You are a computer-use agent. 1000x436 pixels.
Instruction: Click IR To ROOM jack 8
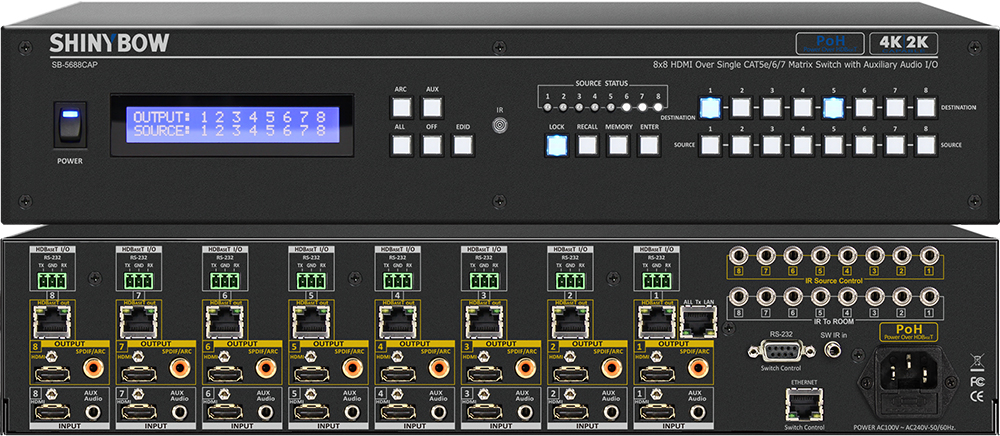[739, 297]
